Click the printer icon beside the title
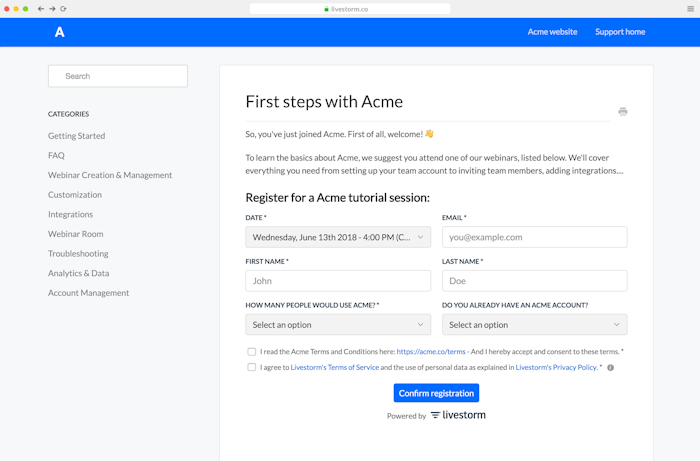This screenshot has width=700, height=461. click(622, 112)
